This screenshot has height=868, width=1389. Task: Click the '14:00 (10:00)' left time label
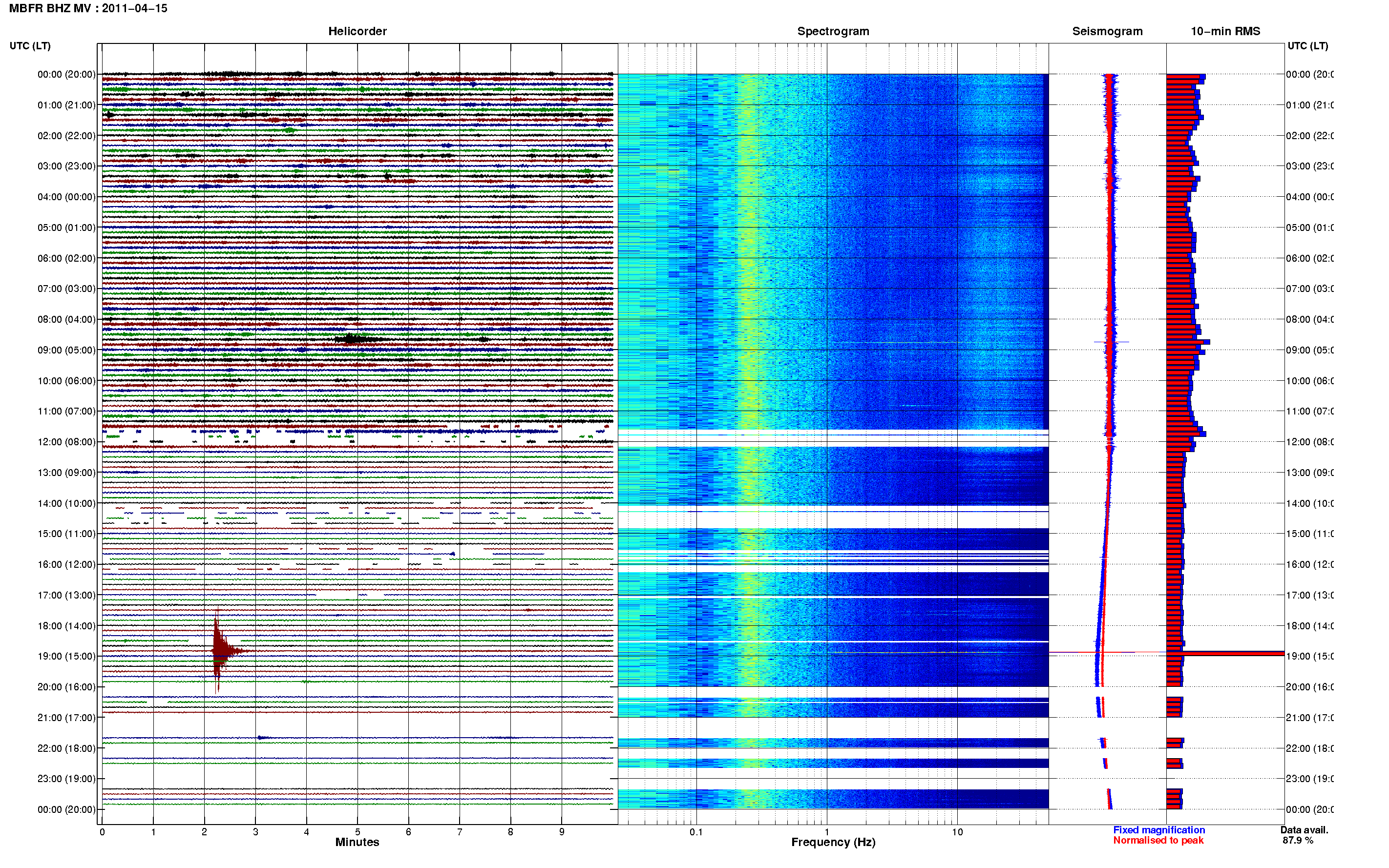66,503
